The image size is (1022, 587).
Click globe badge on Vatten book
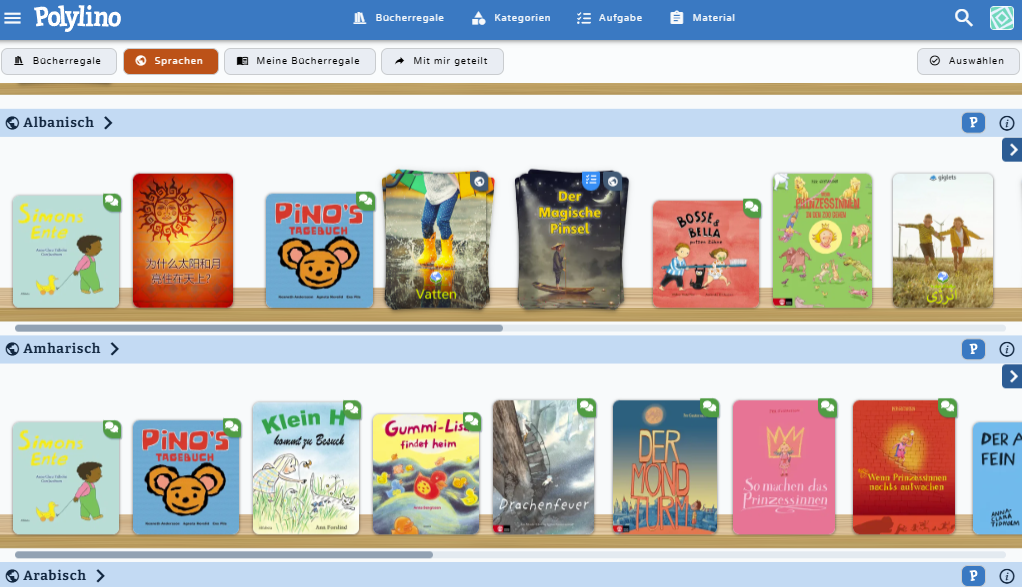click(x=479, y=182)
